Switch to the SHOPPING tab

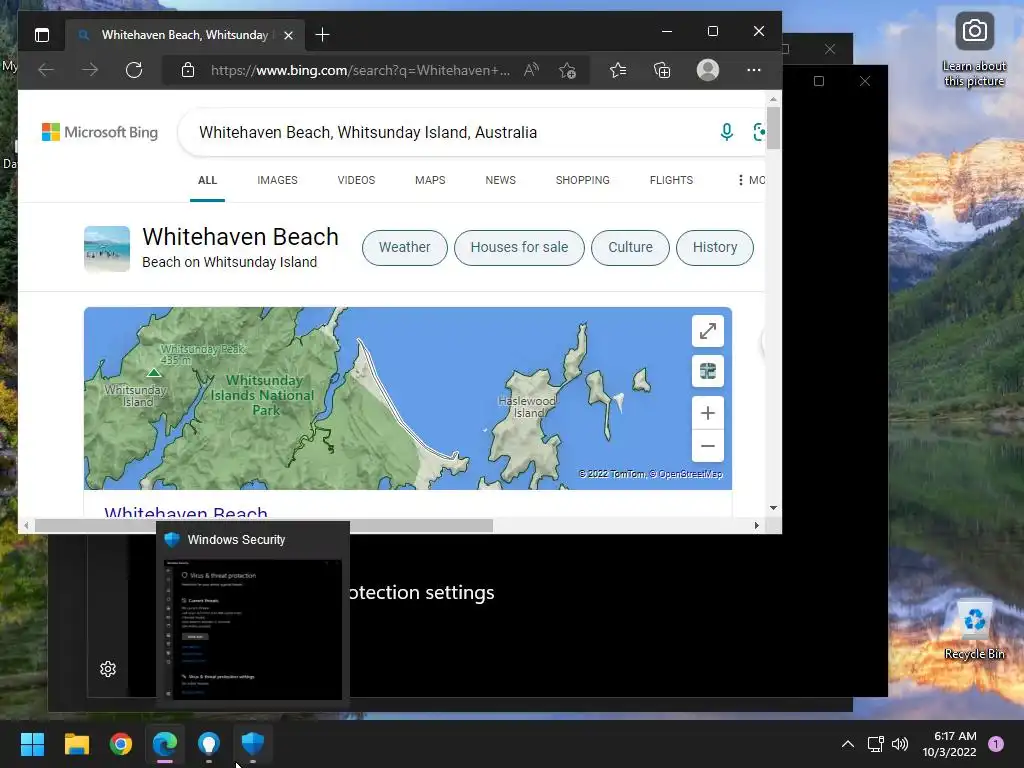click(583, 180)
